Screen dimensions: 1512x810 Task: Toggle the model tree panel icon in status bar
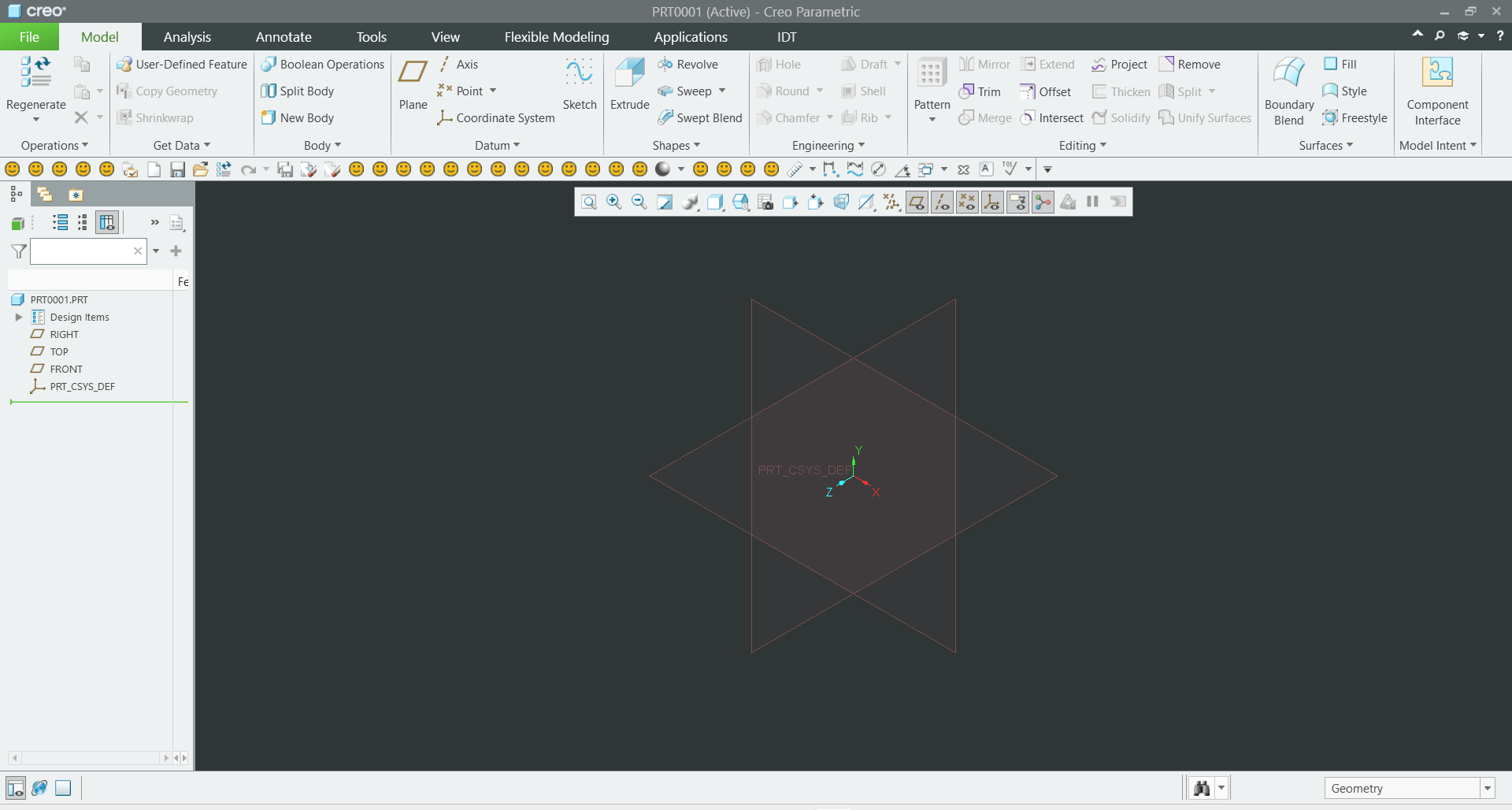point(16,788)
